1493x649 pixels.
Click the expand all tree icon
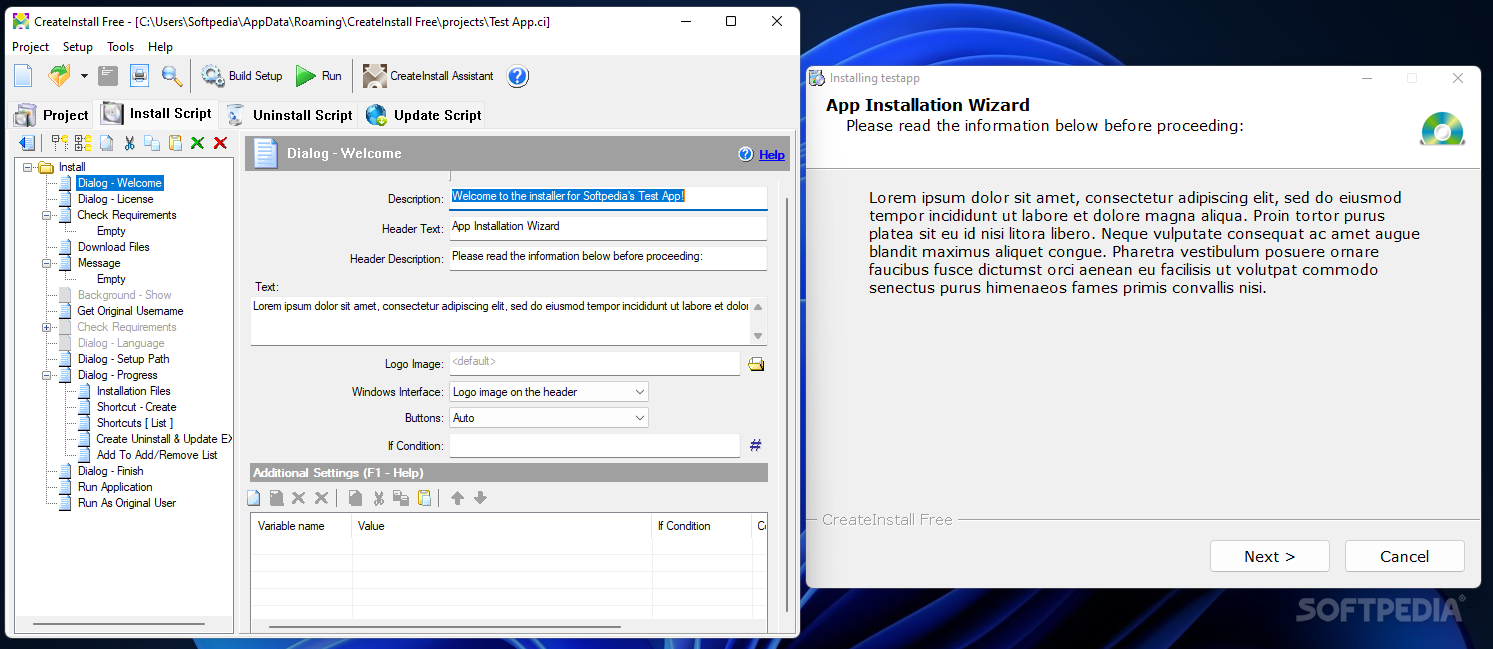click(83, 143)
